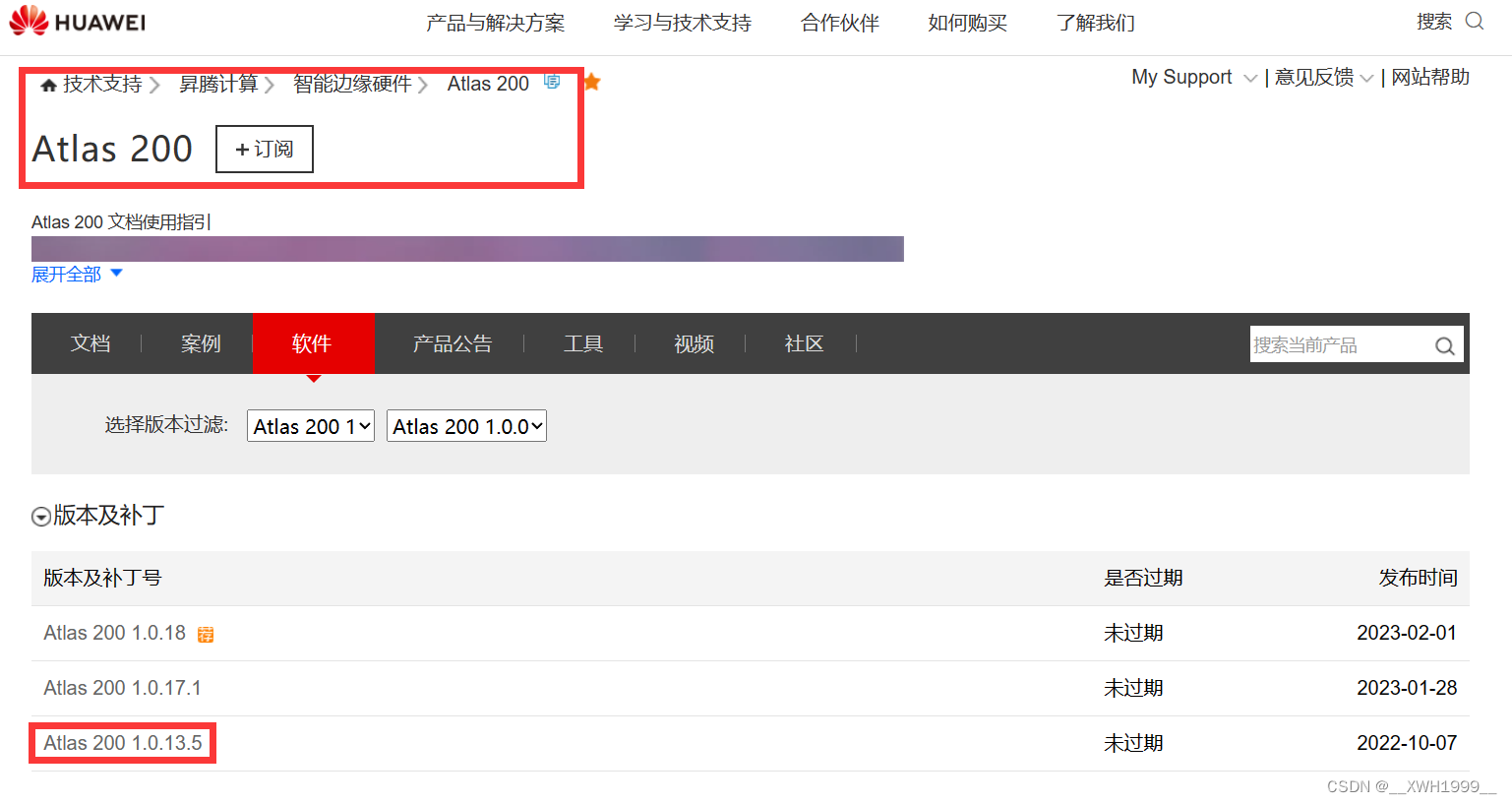Switch to the 产品公告 tab
The width and height of the screenshot is (1512, 804).
pos(453,343)
